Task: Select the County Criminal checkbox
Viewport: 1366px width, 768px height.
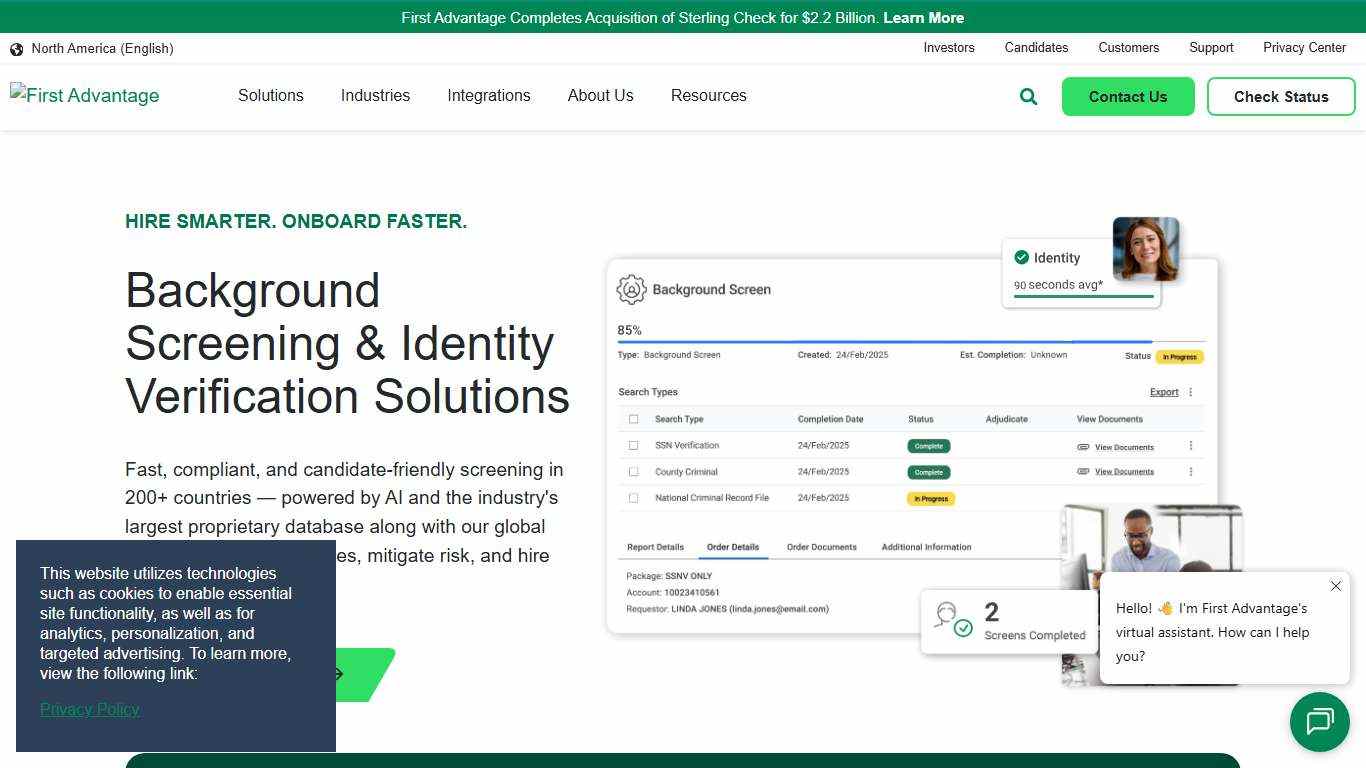Action: pos(633,471)
